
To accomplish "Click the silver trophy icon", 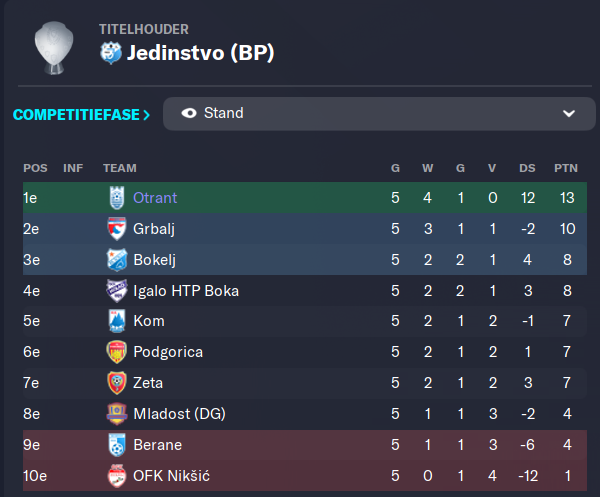I will coord(54,47).
